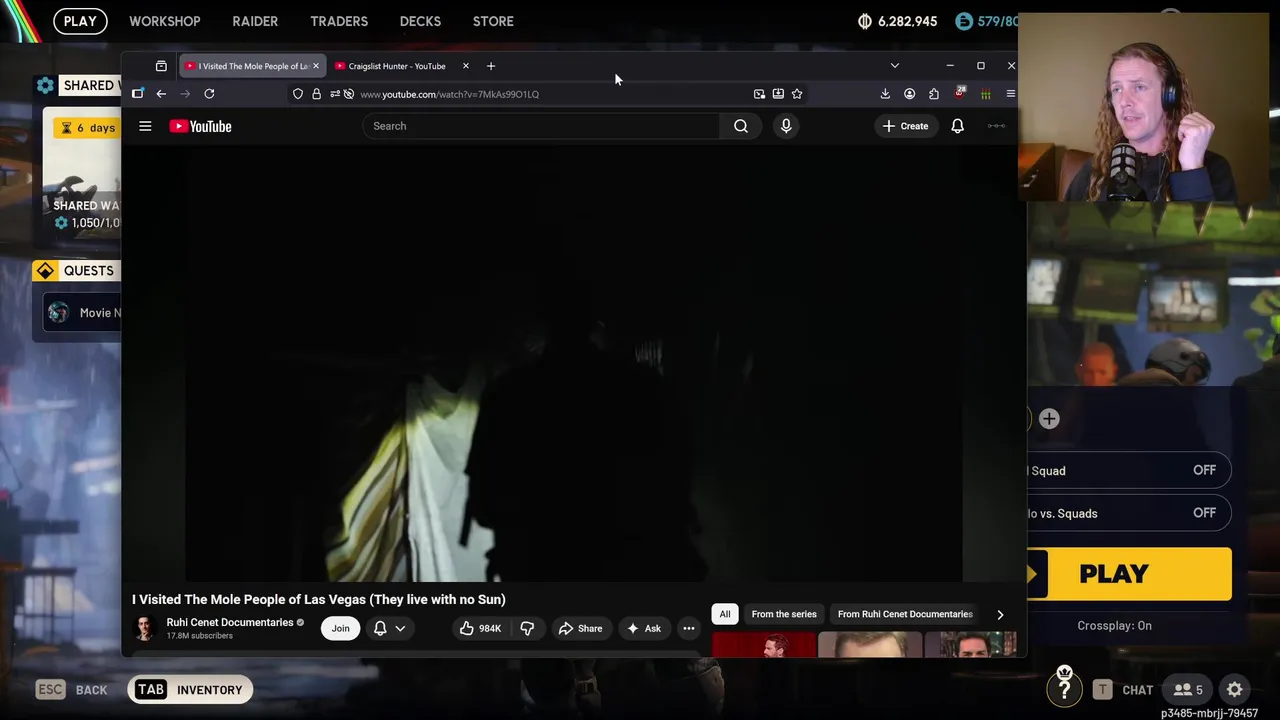This screenshot has height=720, width=1280.
Task: Open the game help question mark
Action: (1065, 688)
